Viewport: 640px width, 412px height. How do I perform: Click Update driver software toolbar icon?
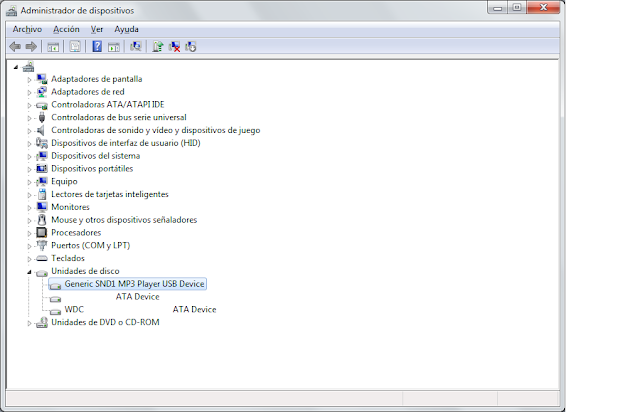click(158, 47)
